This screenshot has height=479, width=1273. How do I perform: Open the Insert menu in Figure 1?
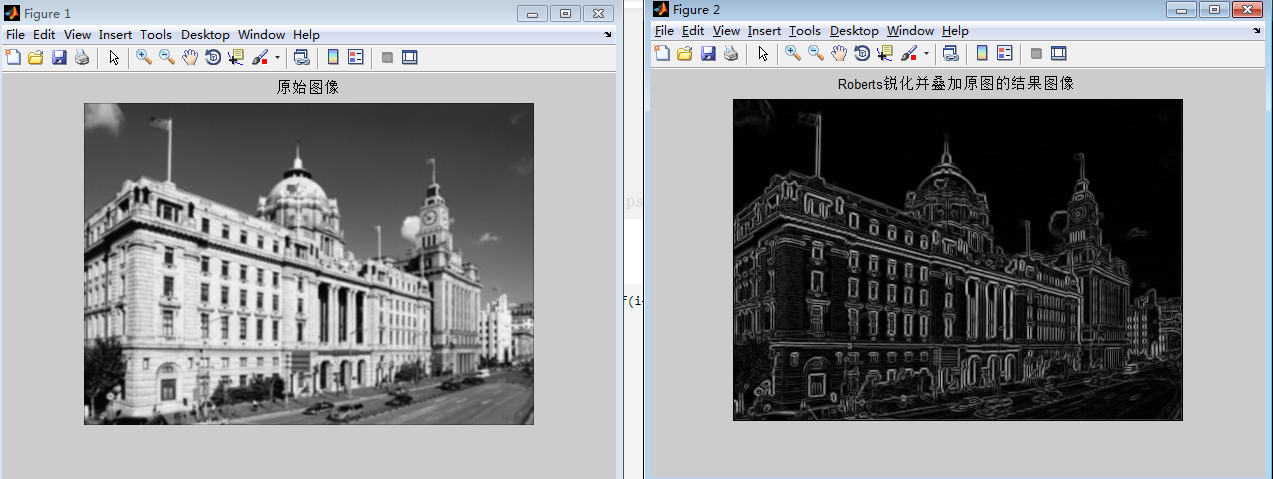click(x=115, y=35)
